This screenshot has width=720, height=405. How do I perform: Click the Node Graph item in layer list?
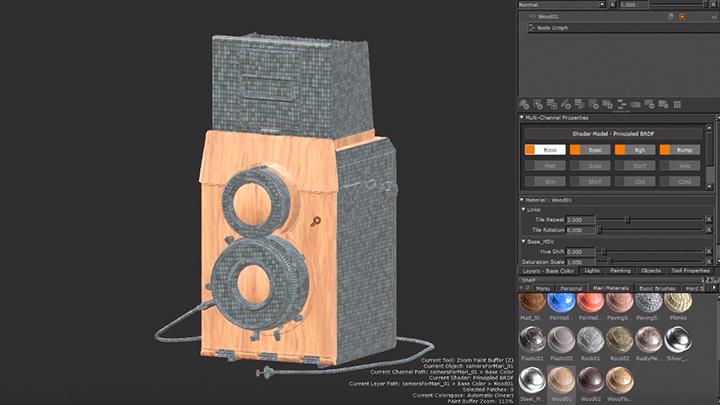click(552, 28)
